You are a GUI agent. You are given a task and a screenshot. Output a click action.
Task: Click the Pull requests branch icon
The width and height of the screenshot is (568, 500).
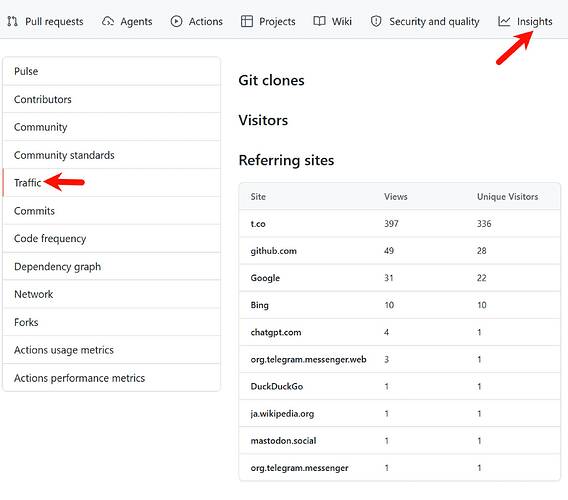[x=12, y=21]
